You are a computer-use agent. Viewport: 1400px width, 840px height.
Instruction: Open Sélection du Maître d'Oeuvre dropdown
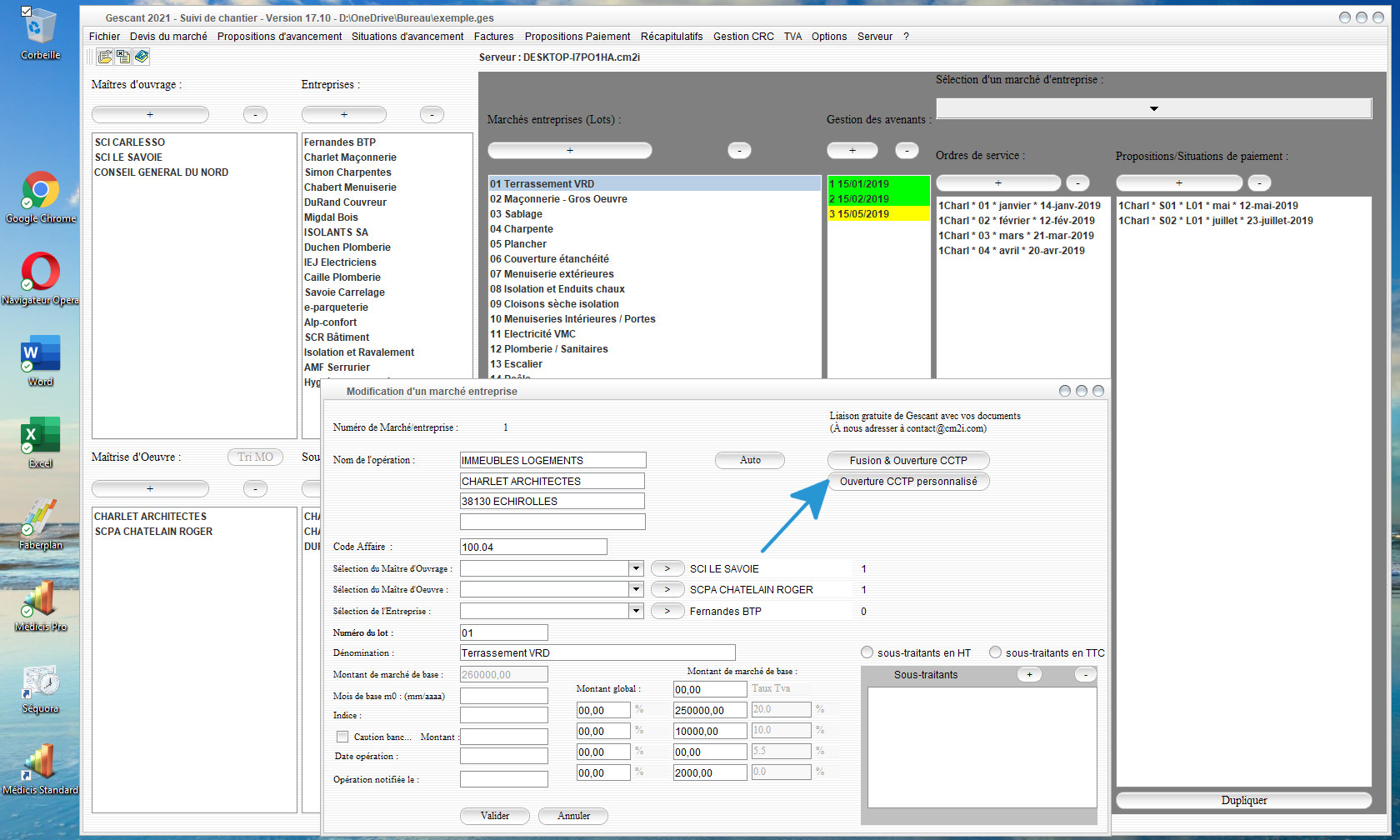[636, 589]
